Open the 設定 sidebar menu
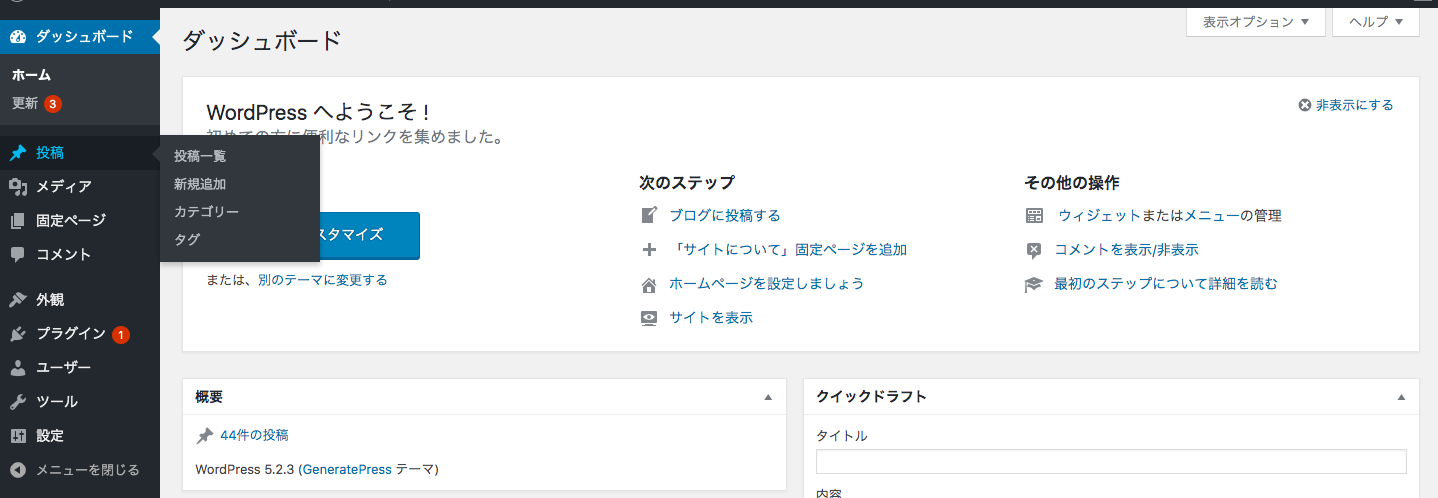1438x498 pixels. [80, 436]
